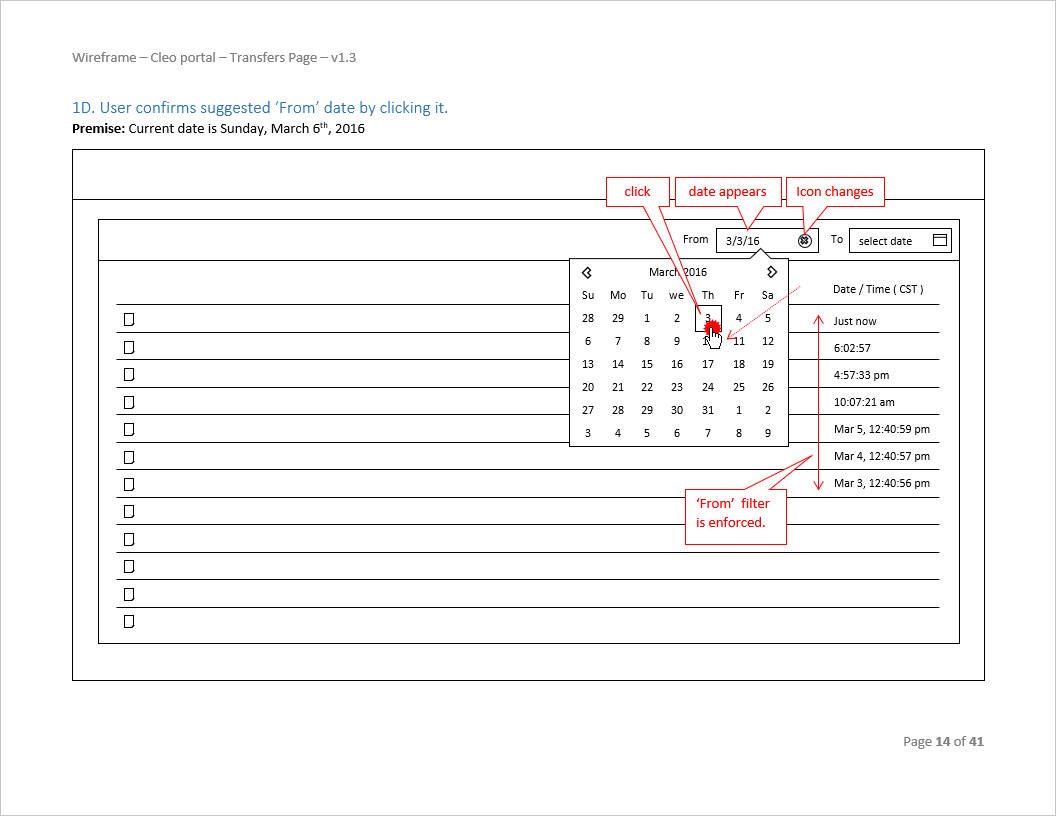
Task: Click the 'Sa' weekday header
Action: coord(768,295)
